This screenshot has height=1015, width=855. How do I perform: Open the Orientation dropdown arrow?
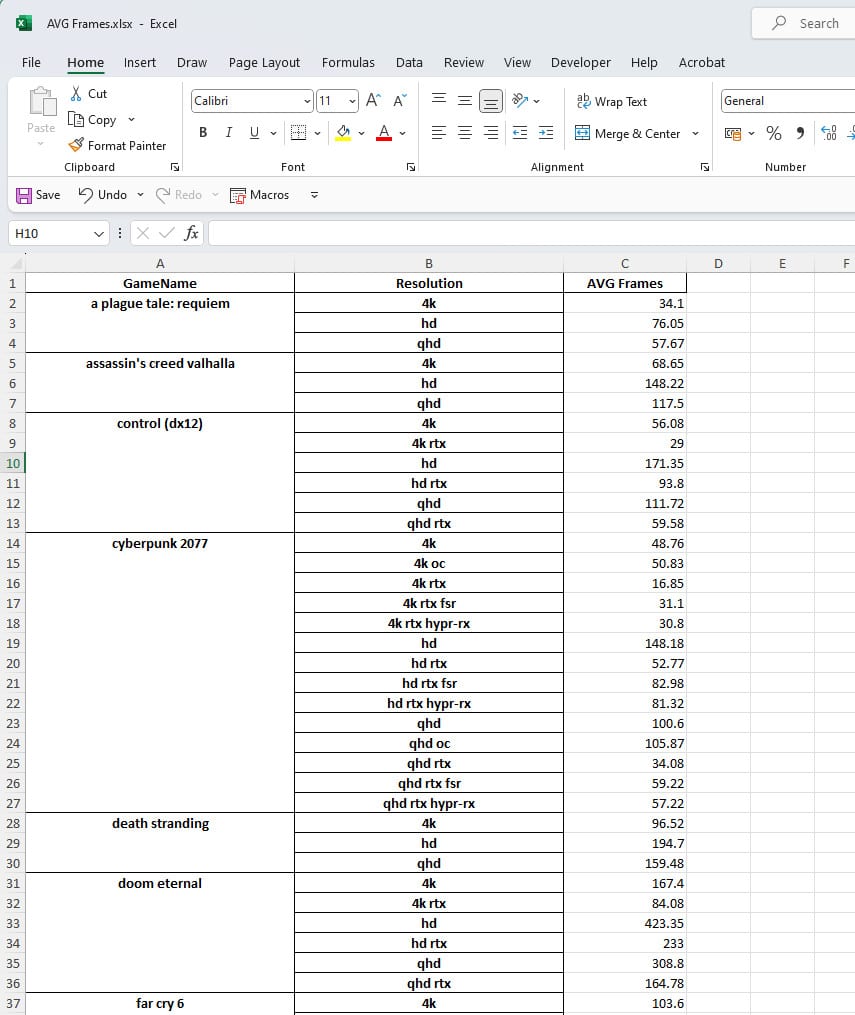click(537, 101)
